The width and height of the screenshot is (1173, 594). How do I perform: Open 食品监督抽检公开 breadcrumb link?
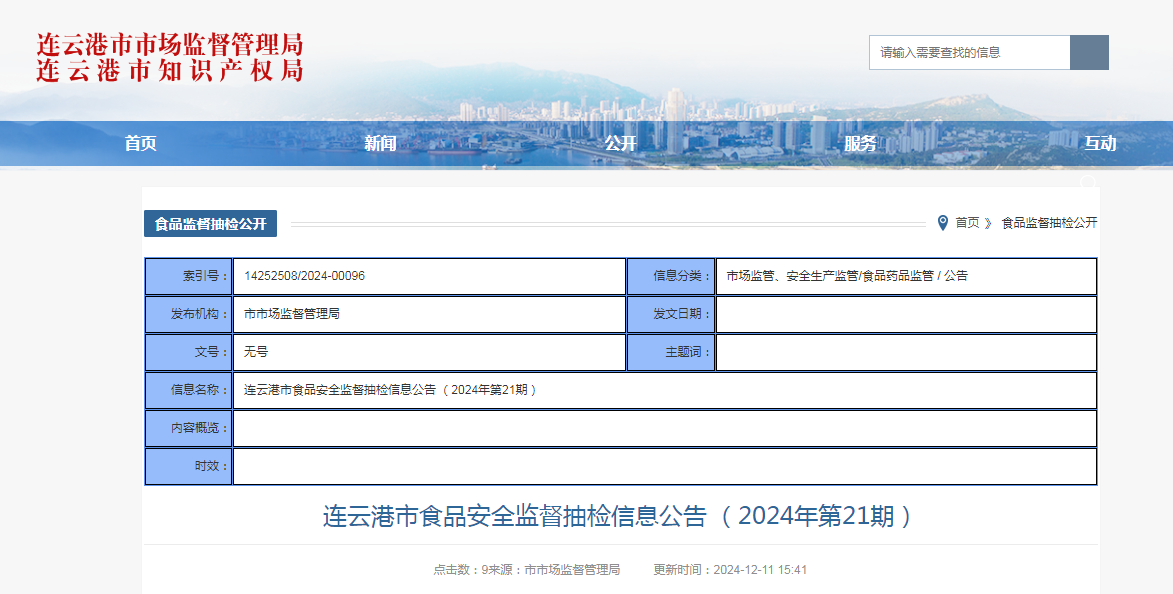point(1050,223)
